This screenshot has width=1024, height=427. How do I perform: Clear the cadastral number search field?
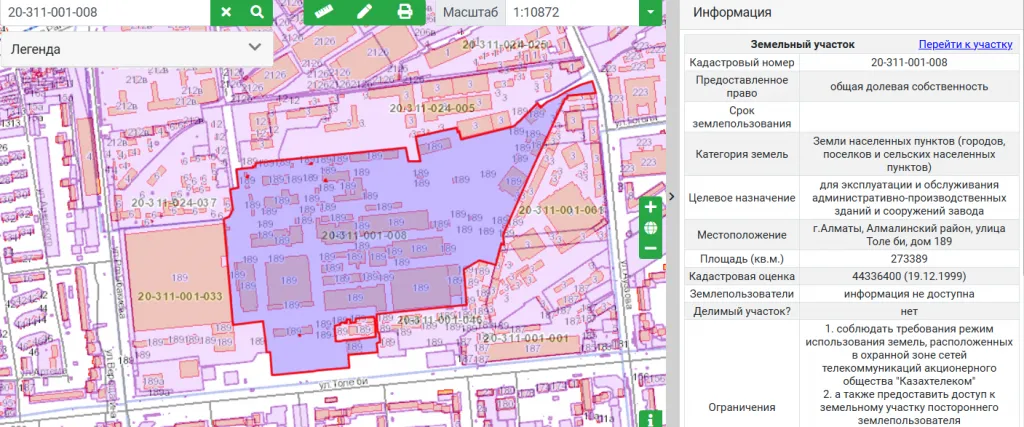(x=226, y=12)
